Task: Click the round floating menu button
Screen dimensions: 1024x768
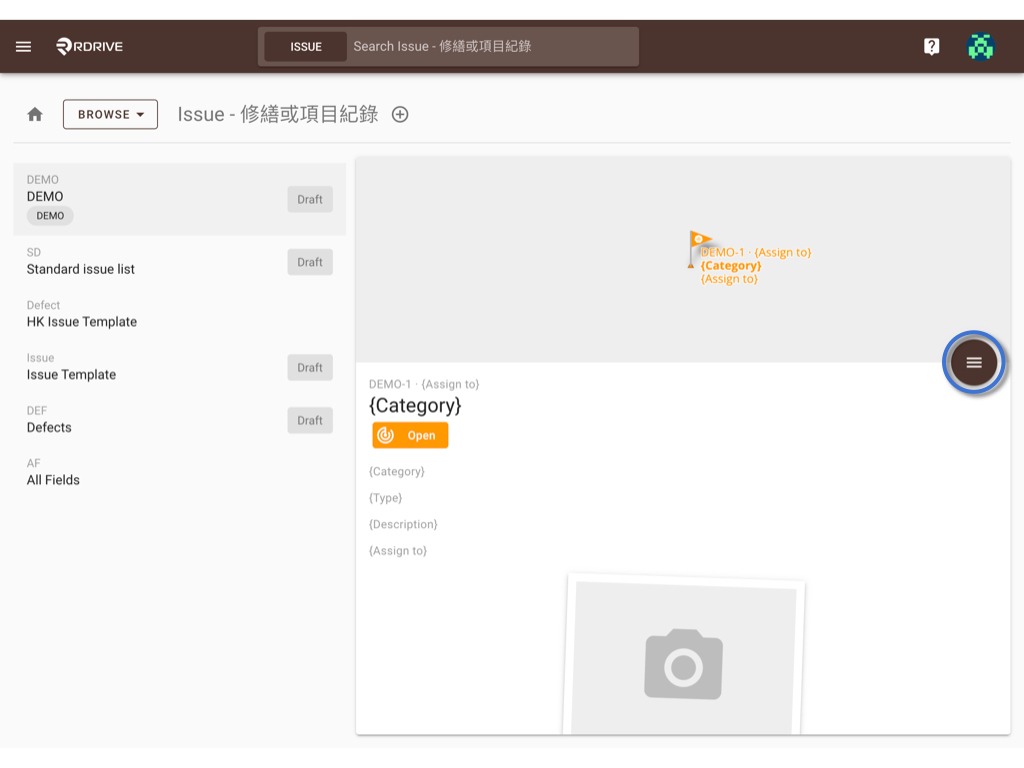Action: (x=974, y=362)
